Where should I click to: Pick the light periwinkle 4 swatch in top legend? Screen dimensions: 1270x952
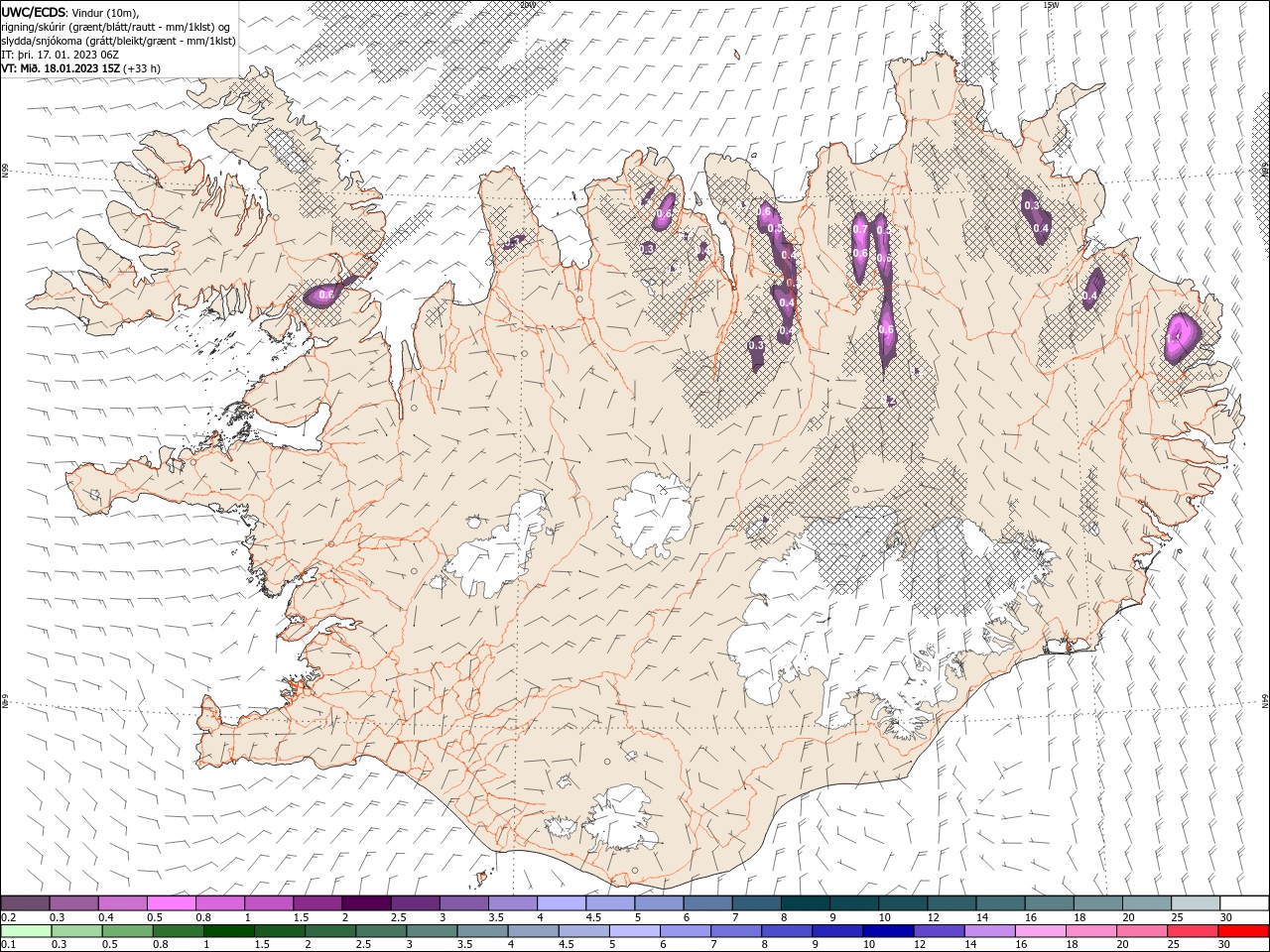[562, 903]
